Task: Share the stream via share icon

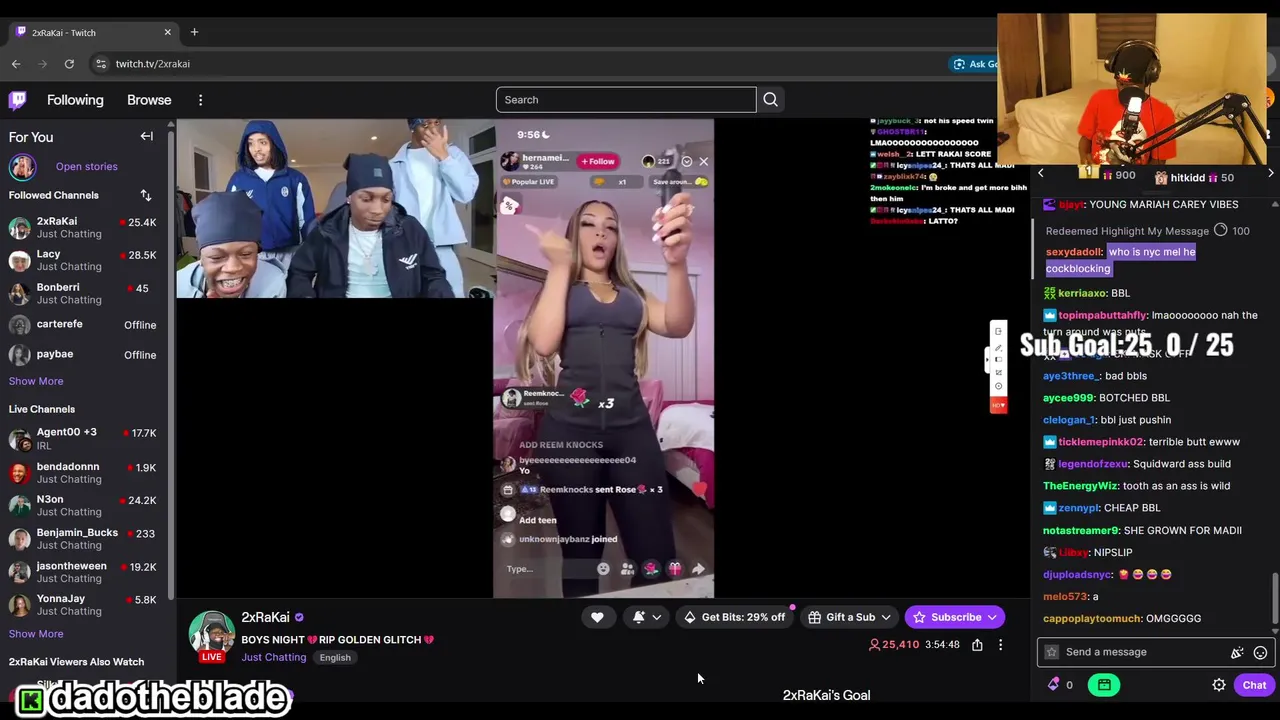Action: click(x=977, y=645)
